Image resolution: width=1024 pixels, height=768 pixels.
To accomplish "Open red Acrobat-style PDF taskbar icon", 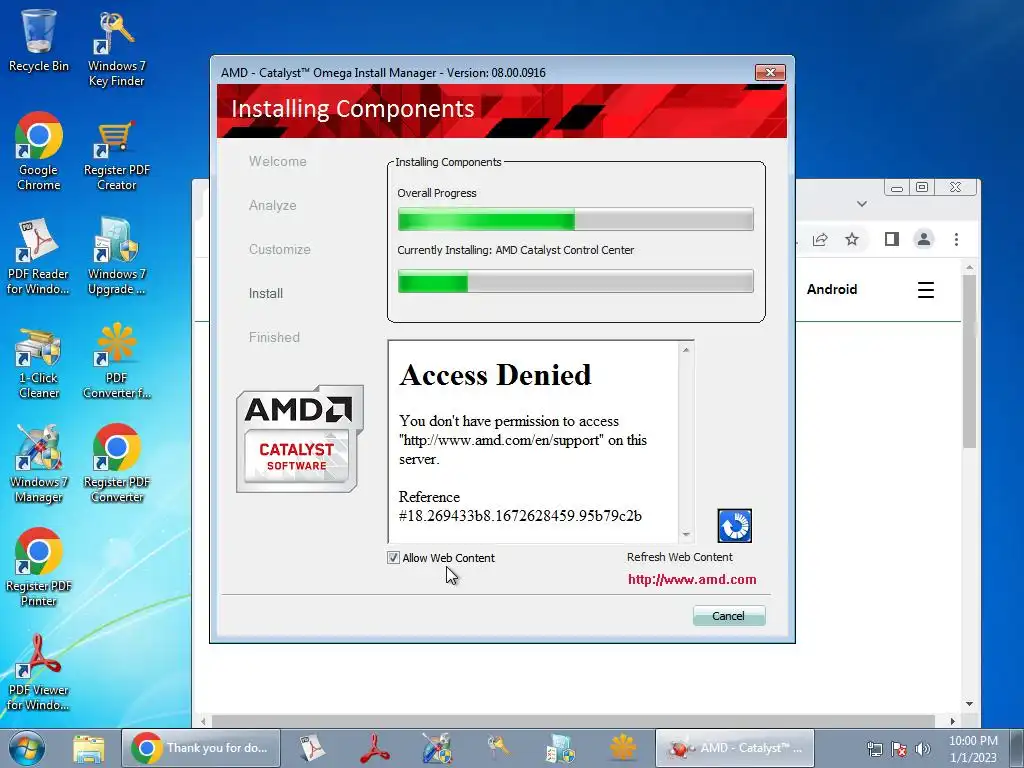I will [x=374, y=748].
